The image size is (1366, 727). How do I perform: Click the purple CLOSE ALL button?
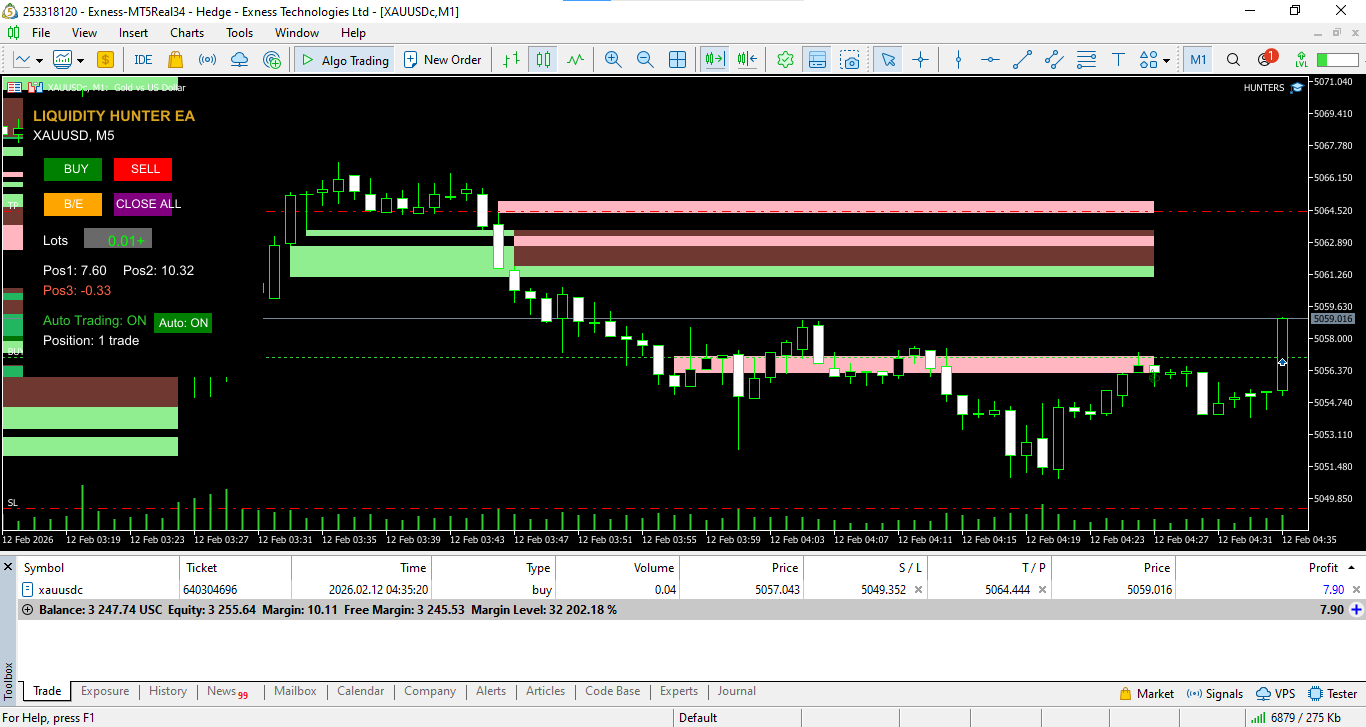tap(148, 204)
